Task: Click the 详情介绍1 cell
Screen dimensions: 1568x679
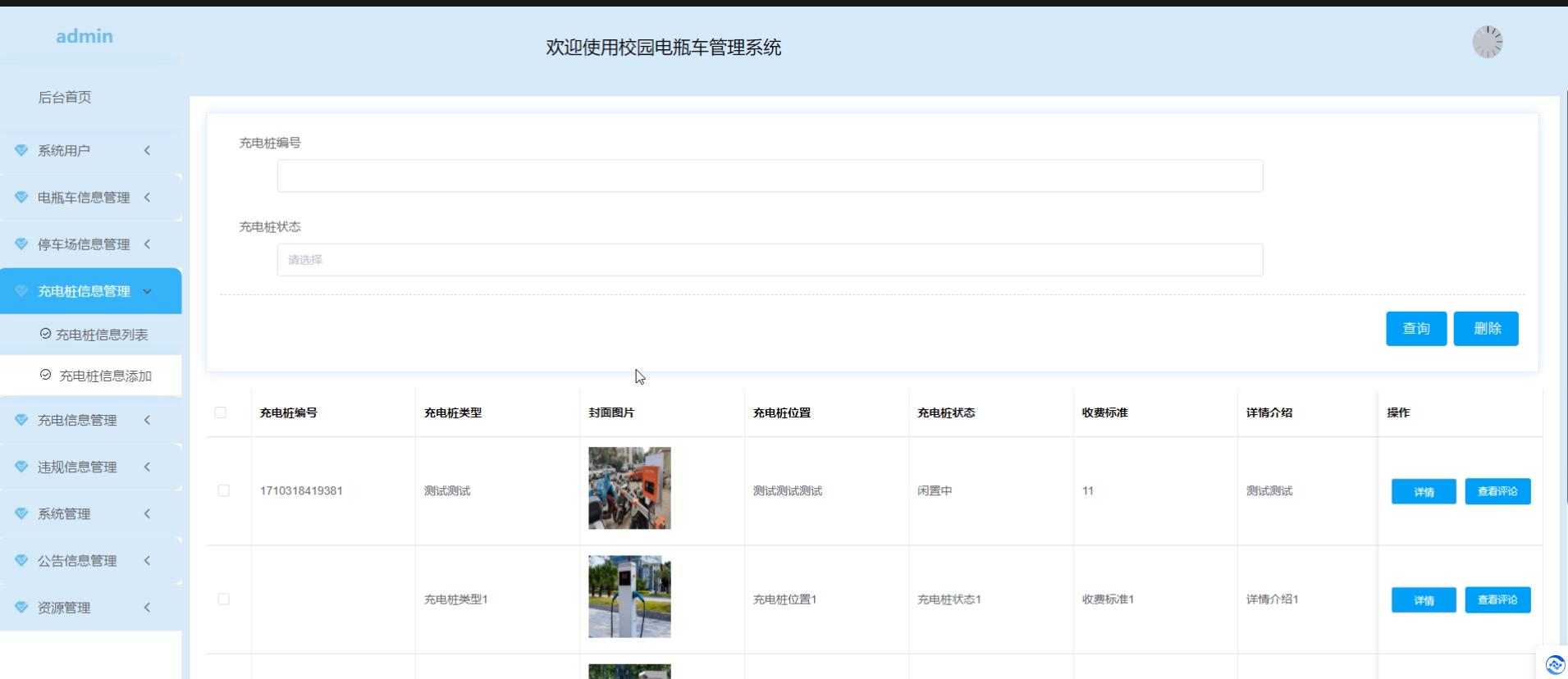Action: 1272,599
